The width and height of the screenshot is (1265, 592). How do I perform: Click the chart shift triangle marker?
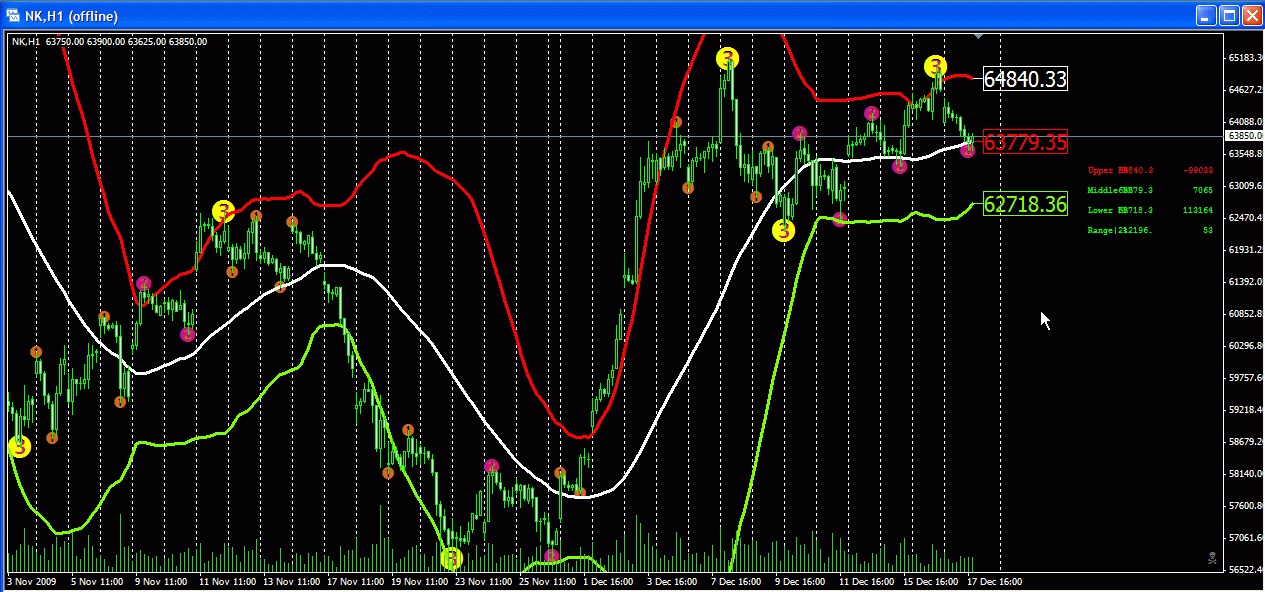tap(980, 36)
